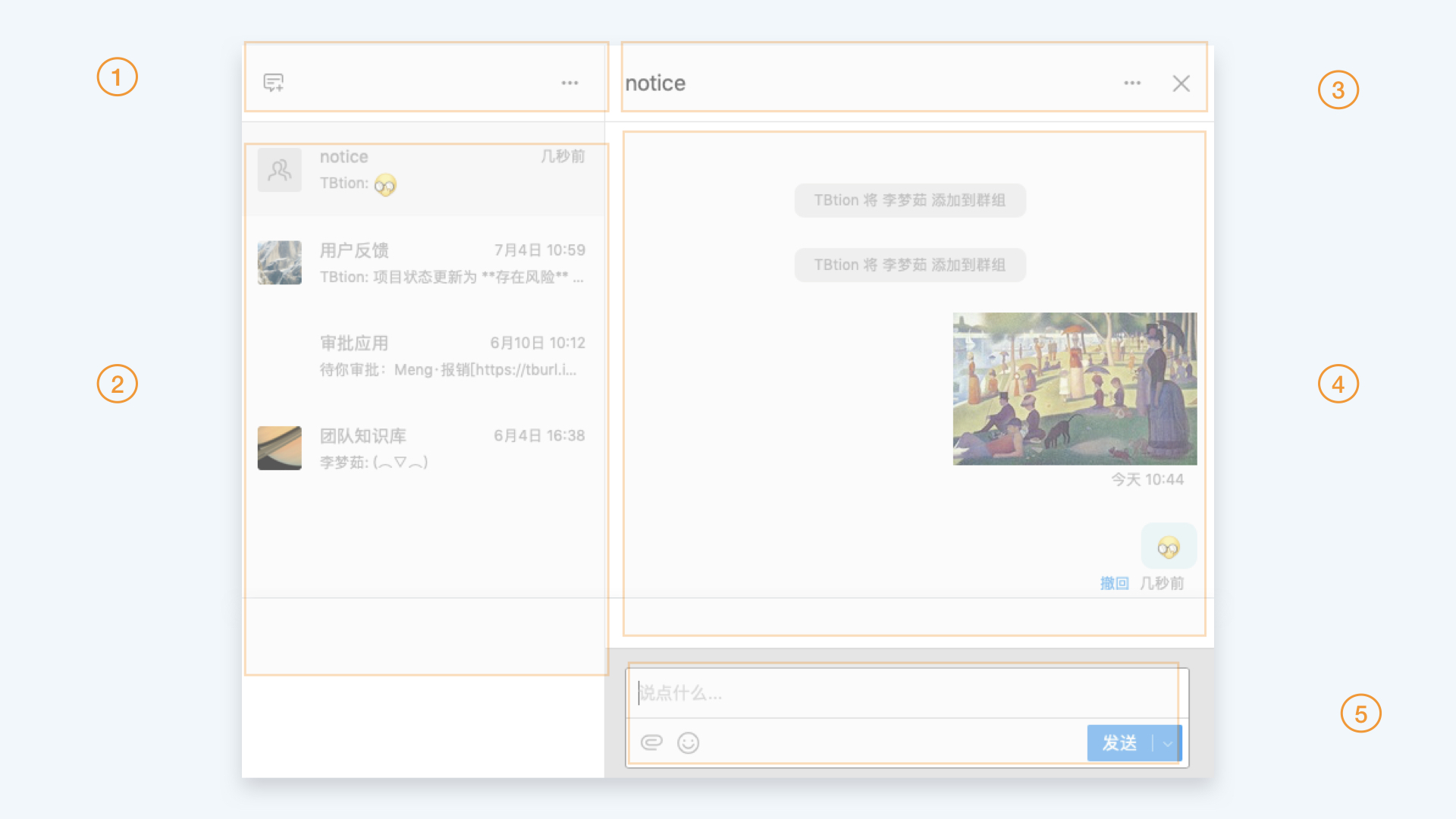Screen dimensions: 1456x819
Task: Click the emoji in notice row preview
Action: click(x=385, y=184)
